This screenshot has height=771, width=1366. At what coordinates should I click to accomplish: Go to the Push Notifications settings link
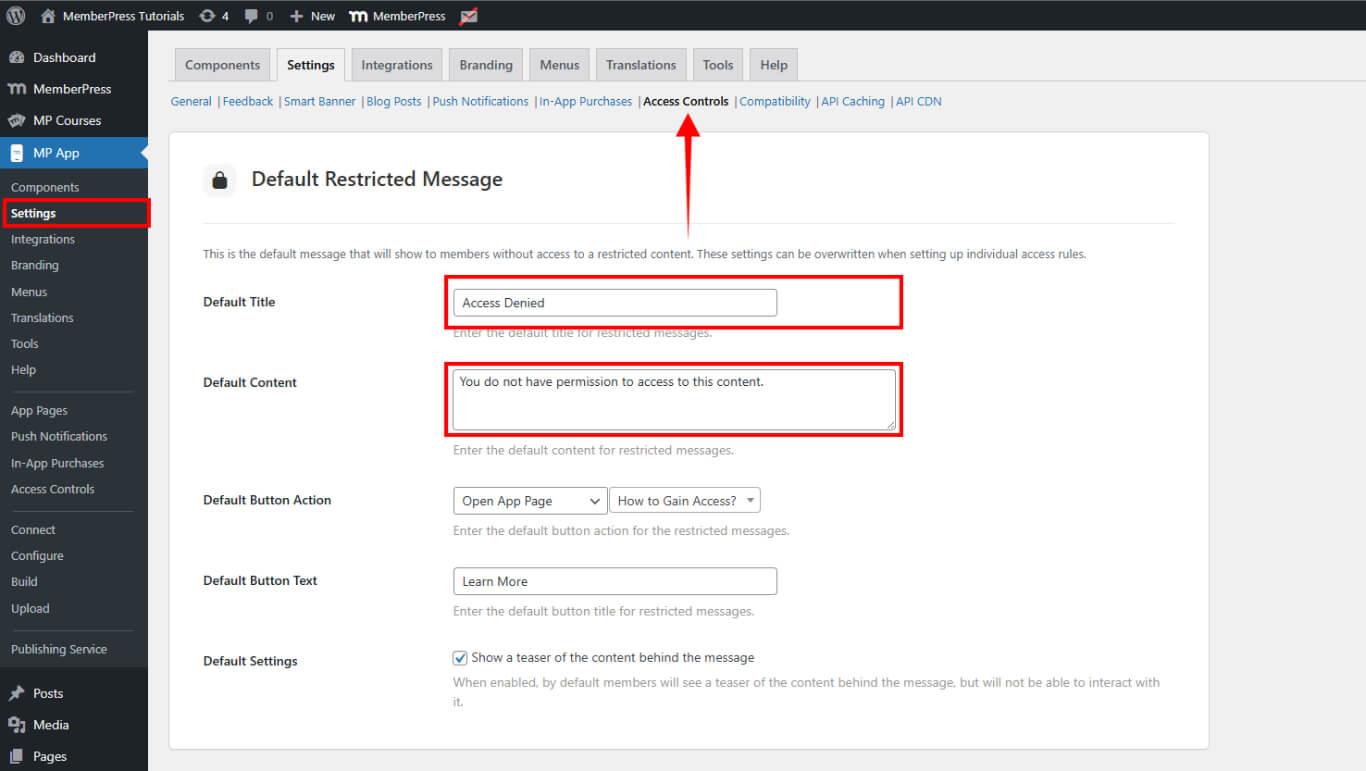point(480,102)
